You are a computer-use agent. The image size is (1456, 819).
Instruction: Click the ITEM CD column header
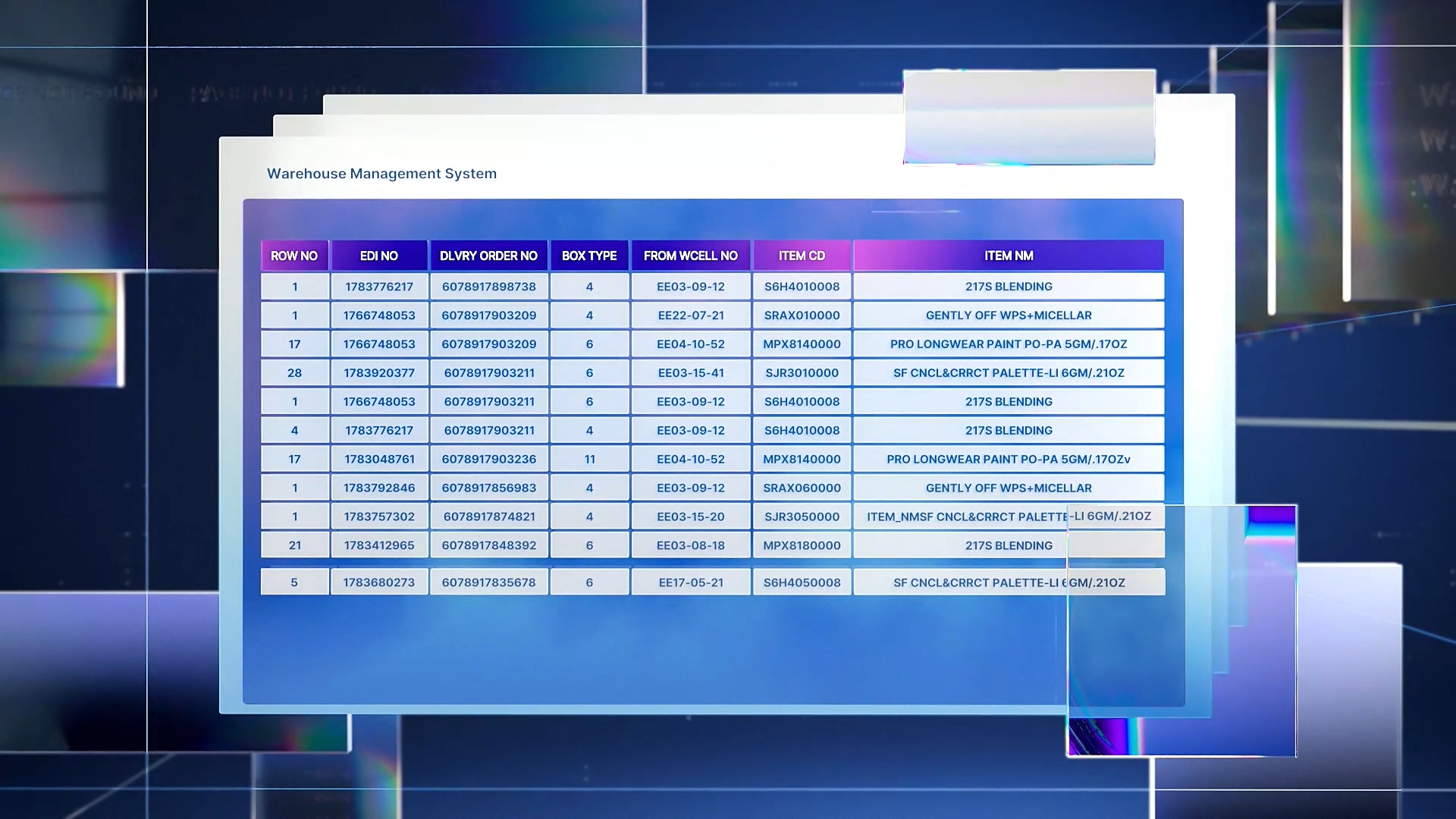pyautogui.click(x=802, y=256)
